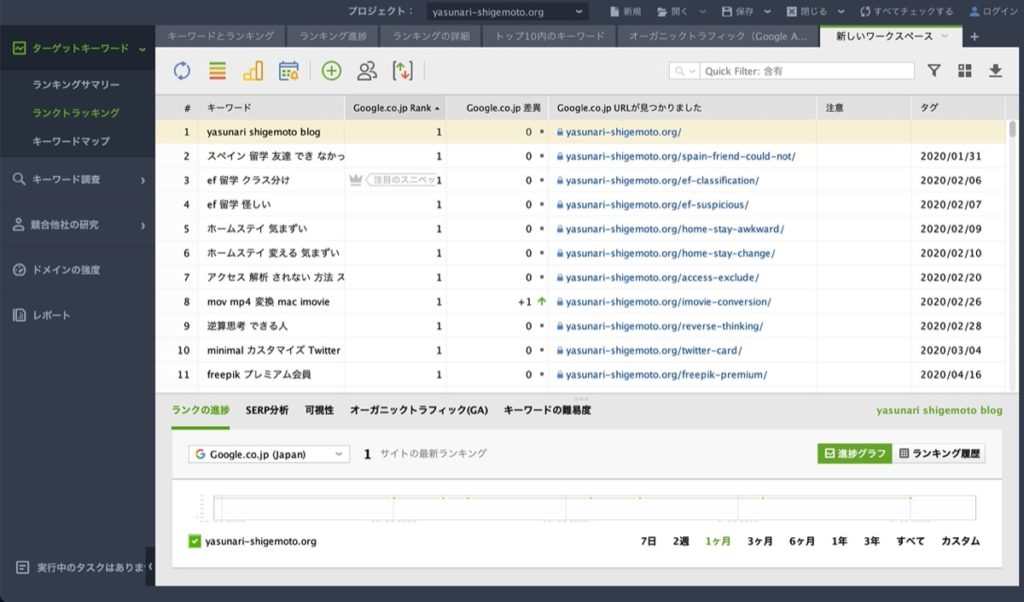Click the striped list view icon
The image size is (1024, 602).
tap(217, 71)
